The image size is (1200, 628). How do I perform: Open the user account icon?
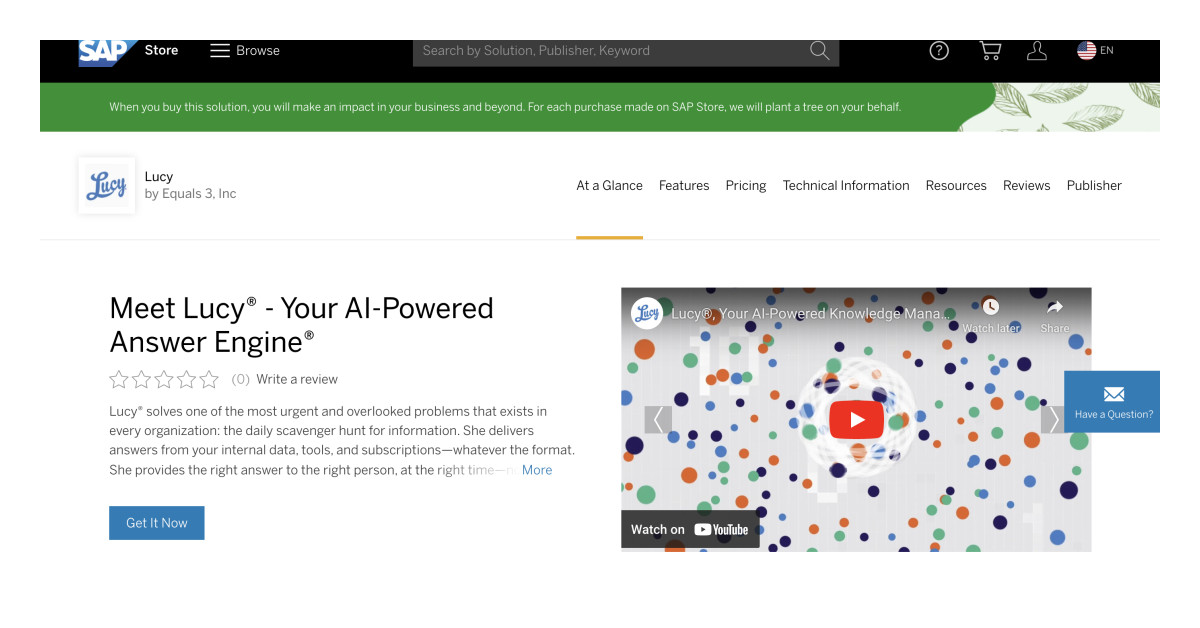1037,50
